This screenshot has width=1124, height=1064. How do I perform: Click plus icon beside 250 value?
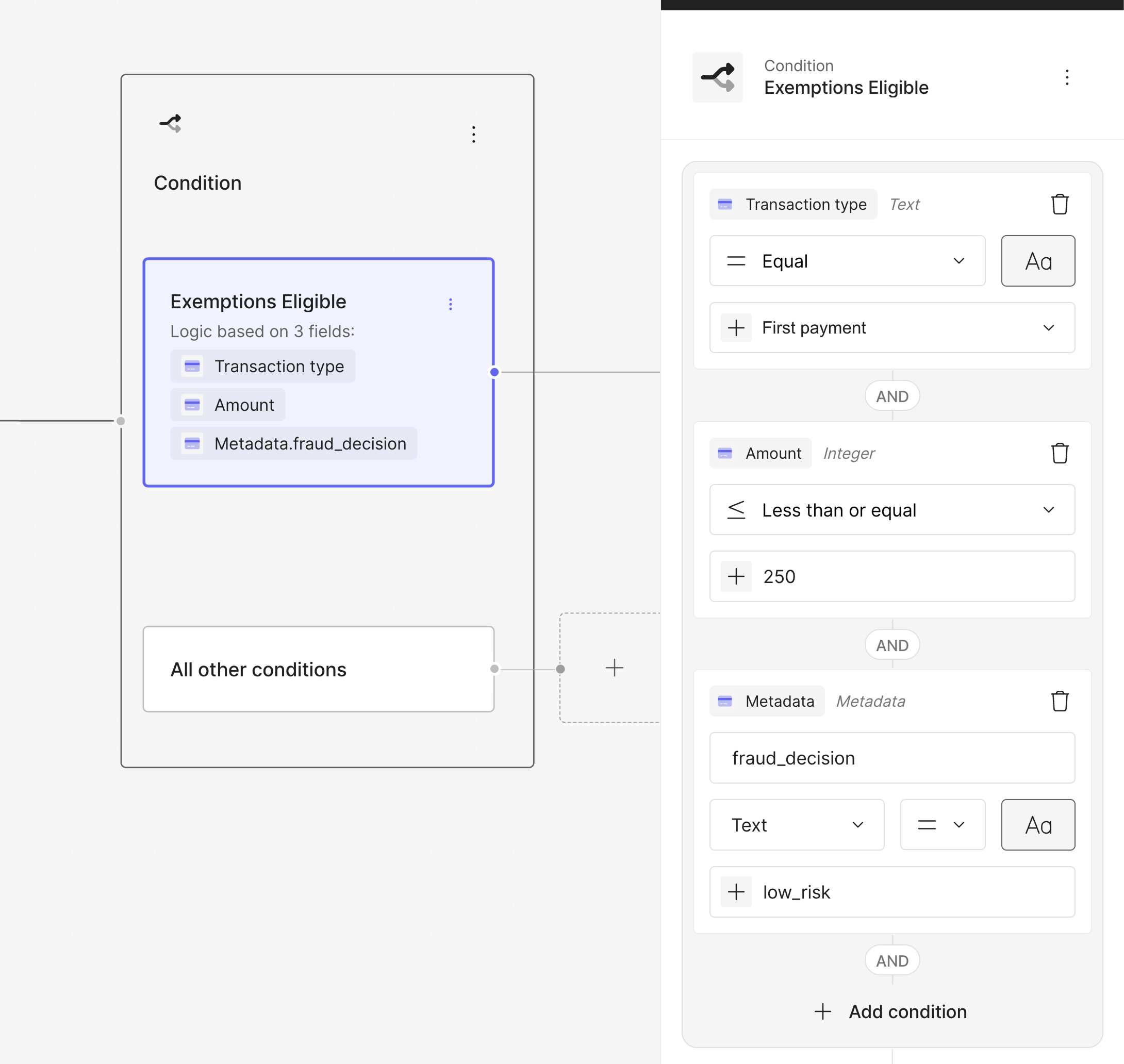[736, 576]
